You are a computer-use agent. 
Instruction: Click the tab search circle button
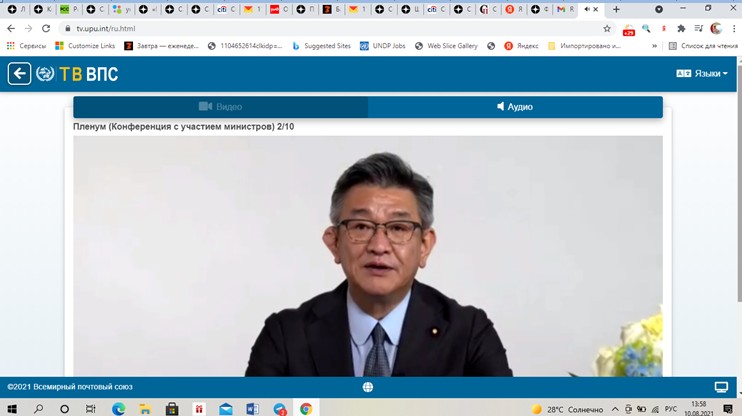click(x=659, y=9)
